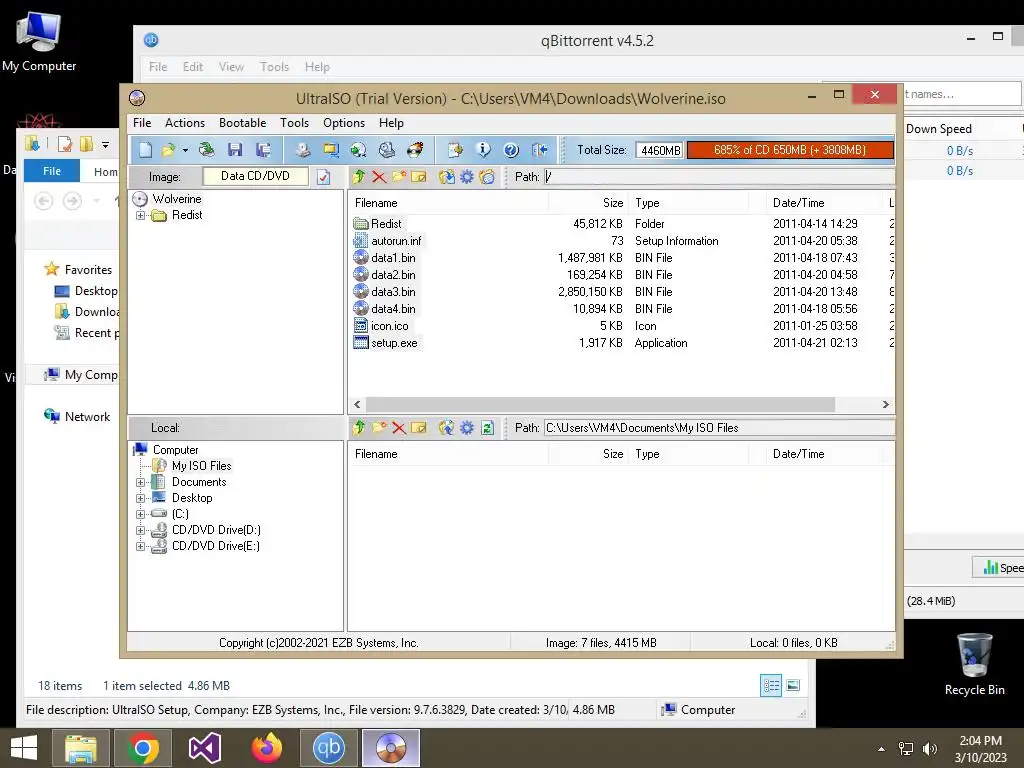Click the horizontal scrollbar in the image file list
The image size is (1024, 768).
tap(600, 404)
